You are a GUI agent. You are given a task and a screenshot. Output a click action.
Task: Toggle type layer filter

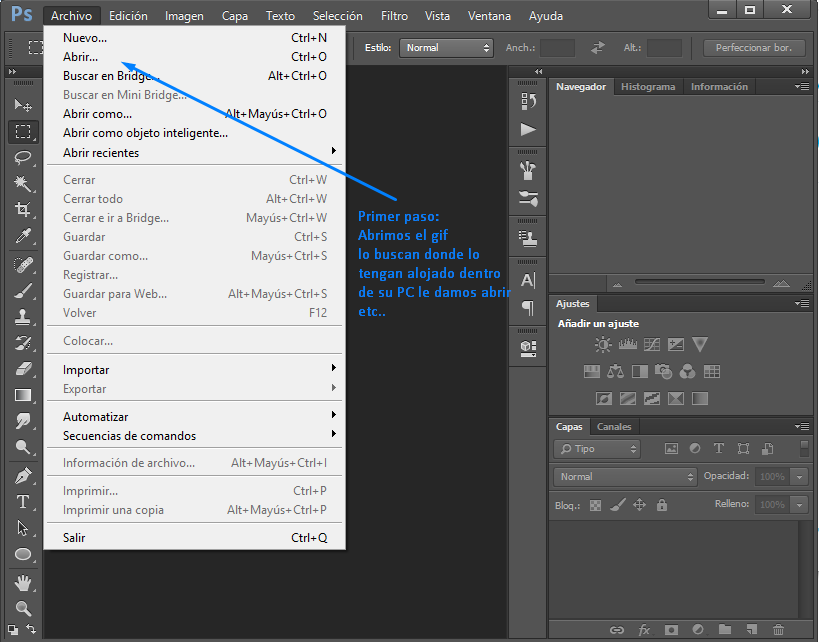(719, 449)
